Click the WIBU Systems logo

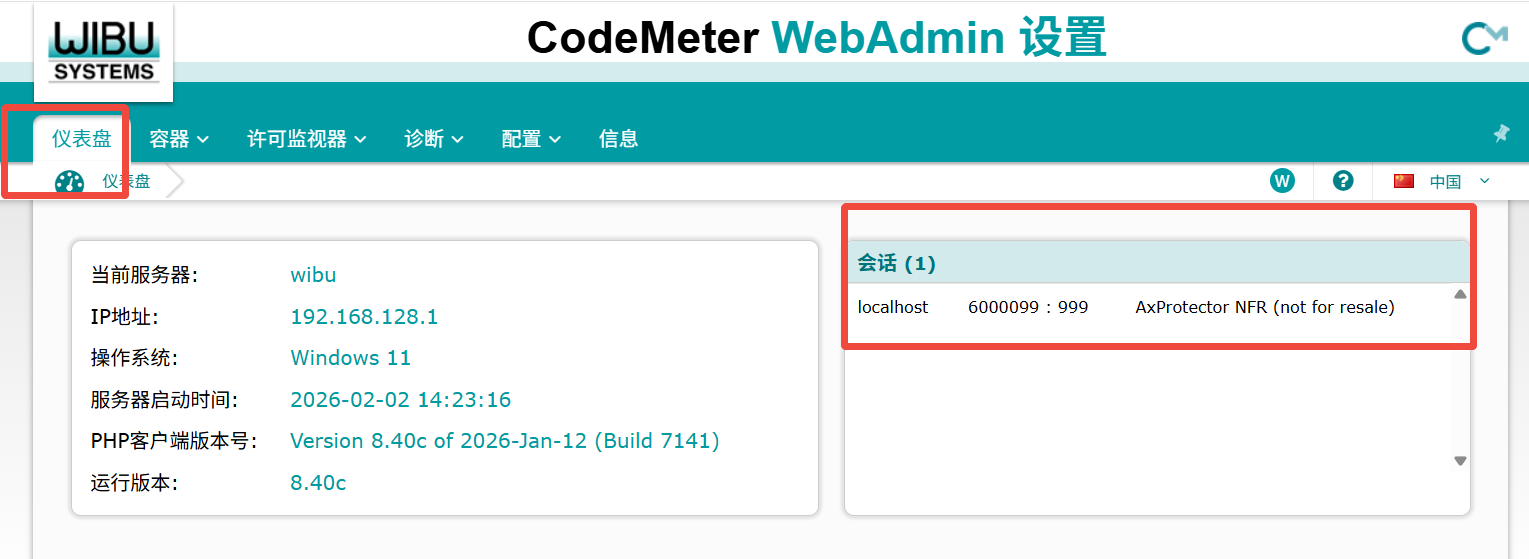pyautogui.click(x=103, y=51)
